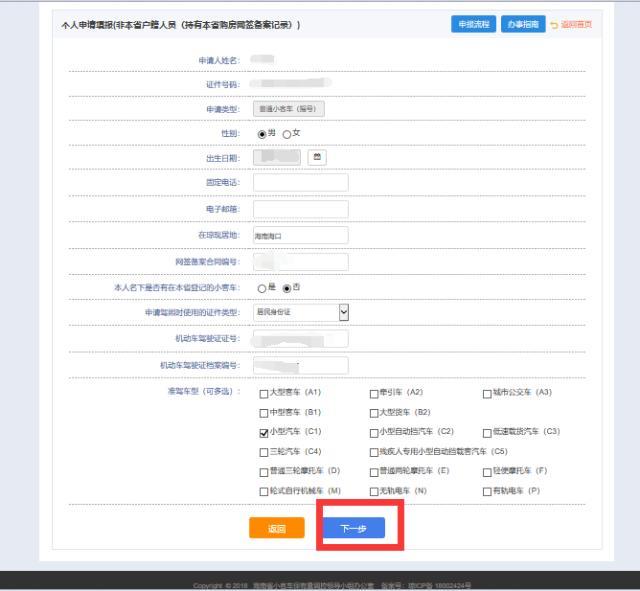Select 男 for gender
This screenshot has width=640, height=591.
click(x=262, y=134)
